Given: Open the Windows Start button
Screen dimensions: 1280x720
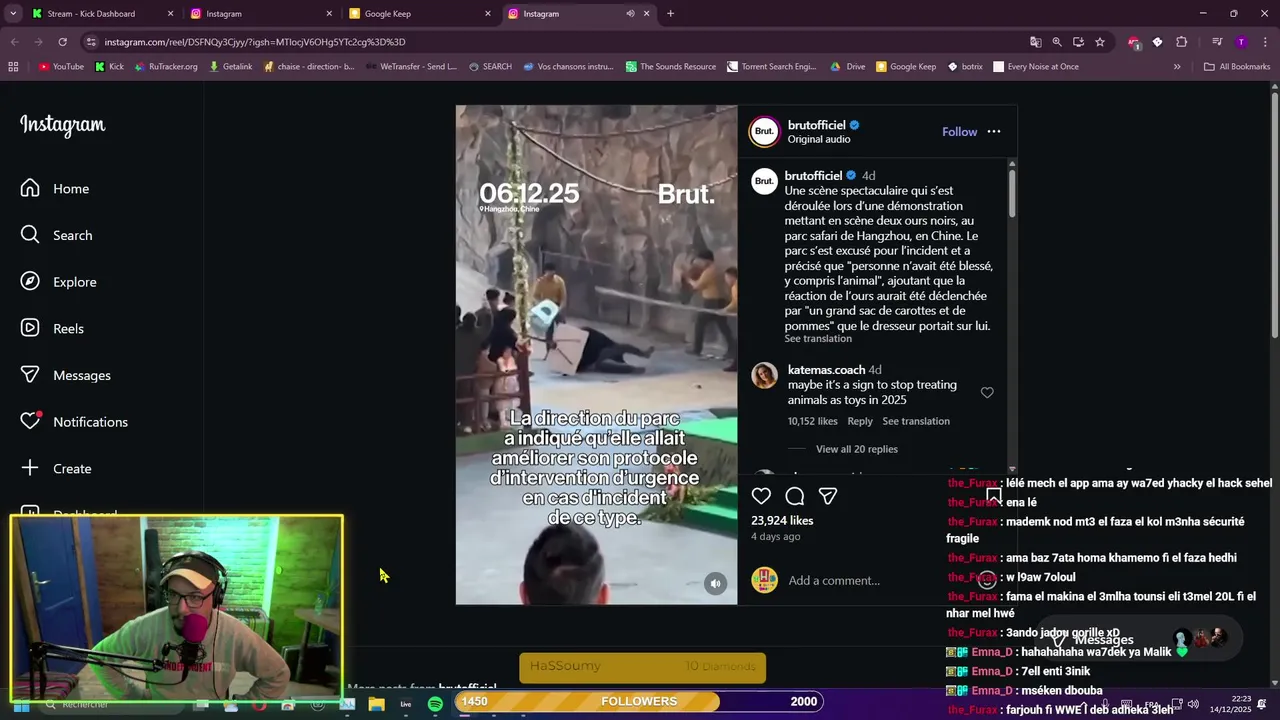Looking at the screenshot, I should pyautogui.click(x=21, y=705).
